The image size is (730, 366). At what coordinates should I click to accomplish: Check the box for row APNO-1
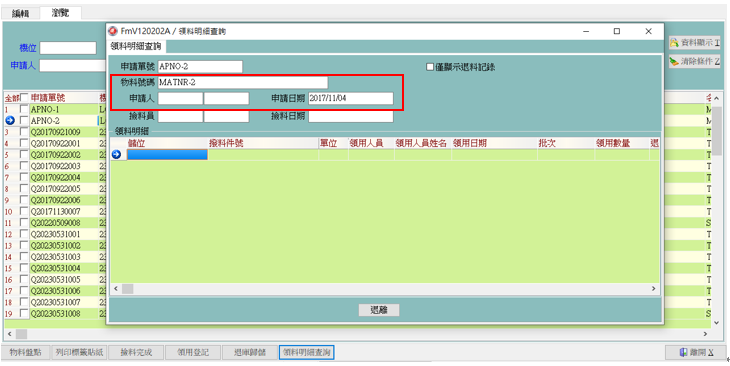click(x=24, y=109)
